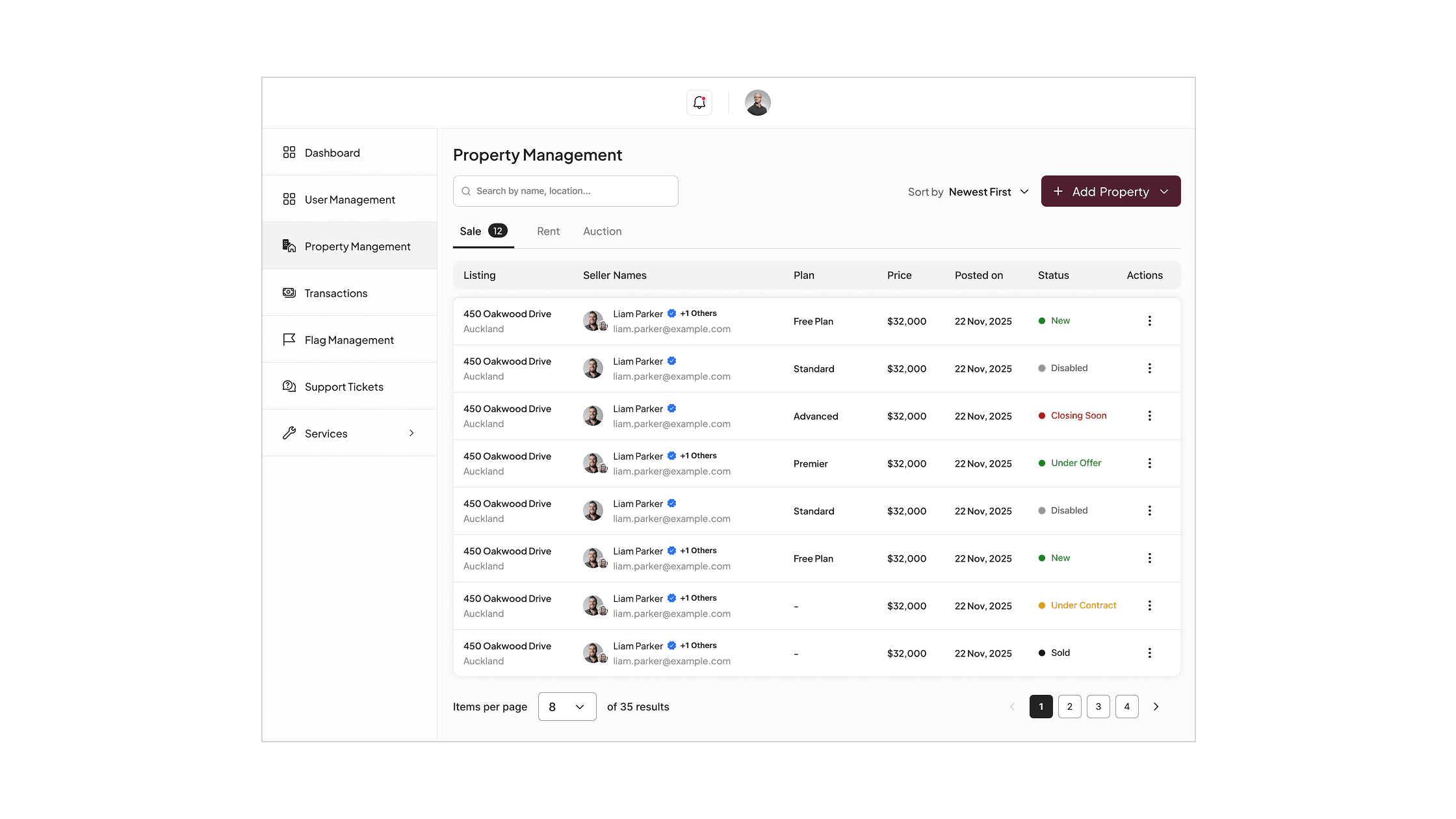Switch to the Rent tab
Viewport: 1456px width, 819px height.
548,231
